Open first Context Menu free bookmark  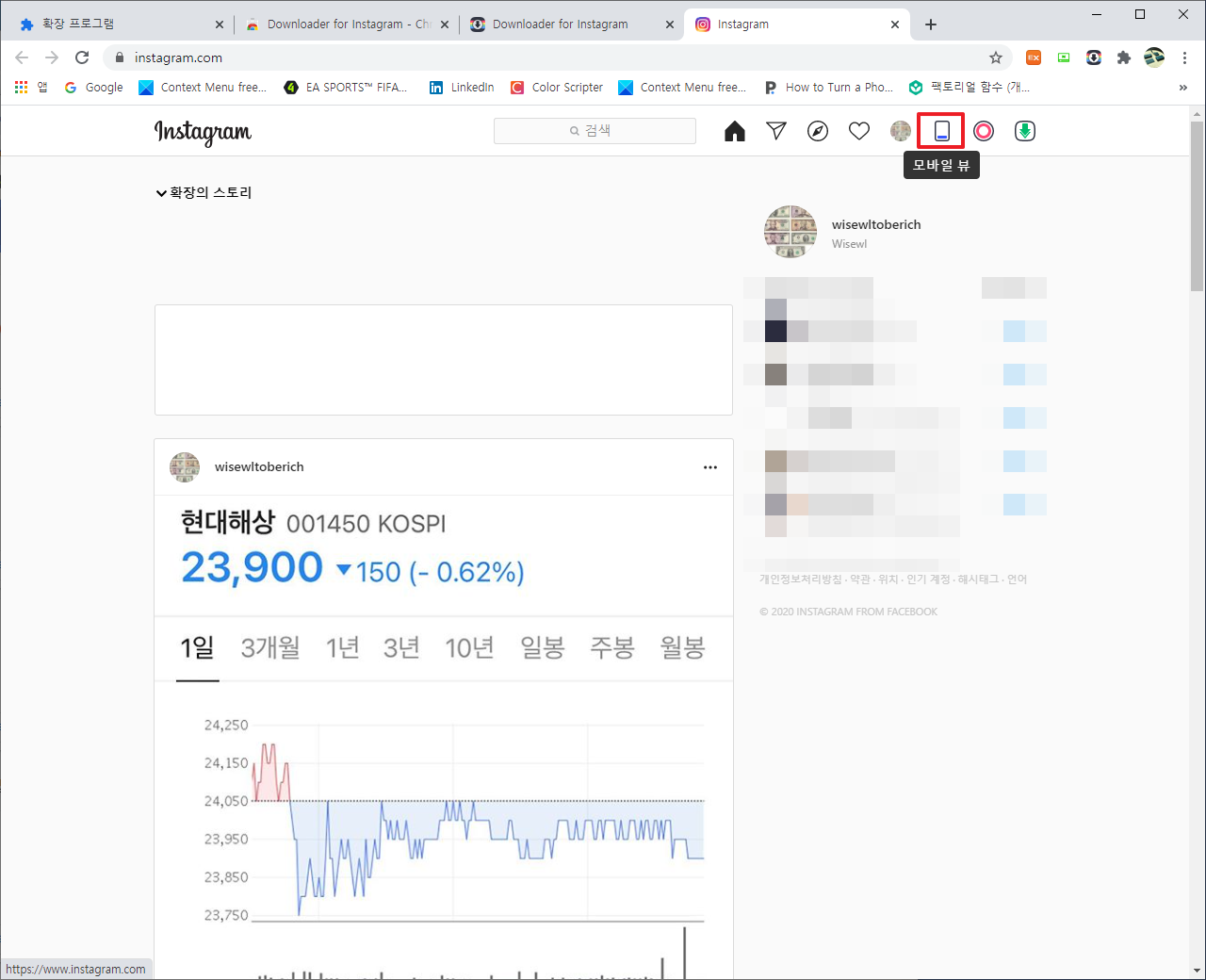(203, 87)
